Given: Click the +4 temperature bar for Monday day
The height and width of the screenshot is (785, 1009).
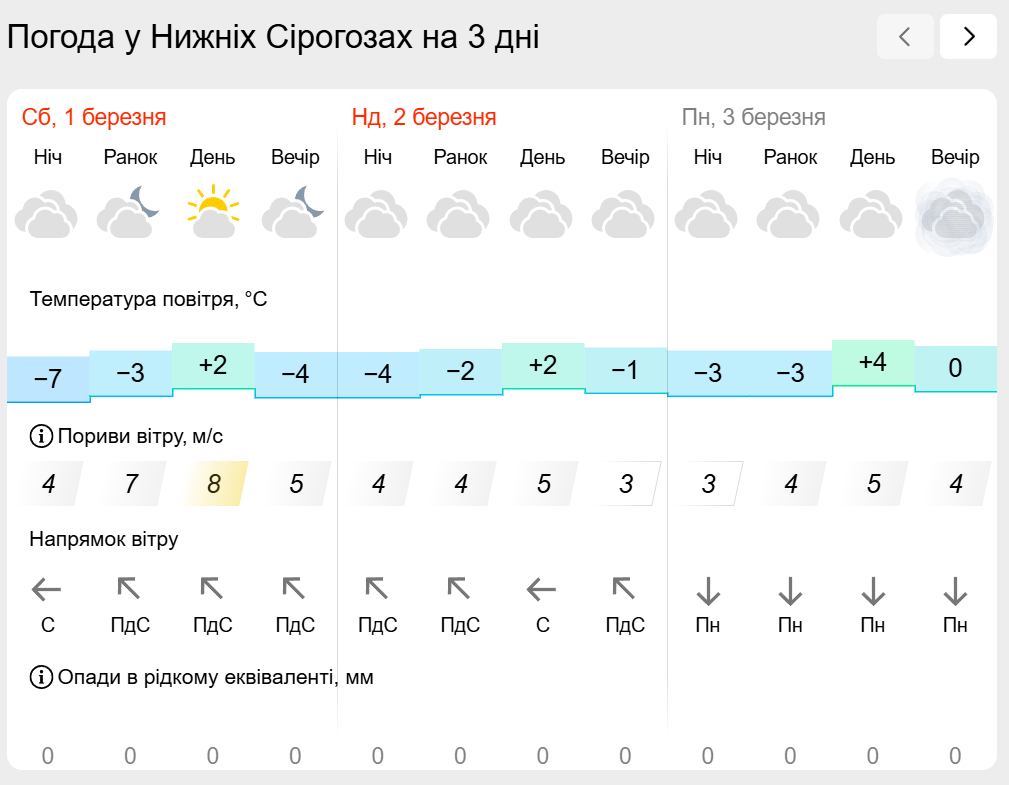Looking at the screenshot, I should pos(873,363).
